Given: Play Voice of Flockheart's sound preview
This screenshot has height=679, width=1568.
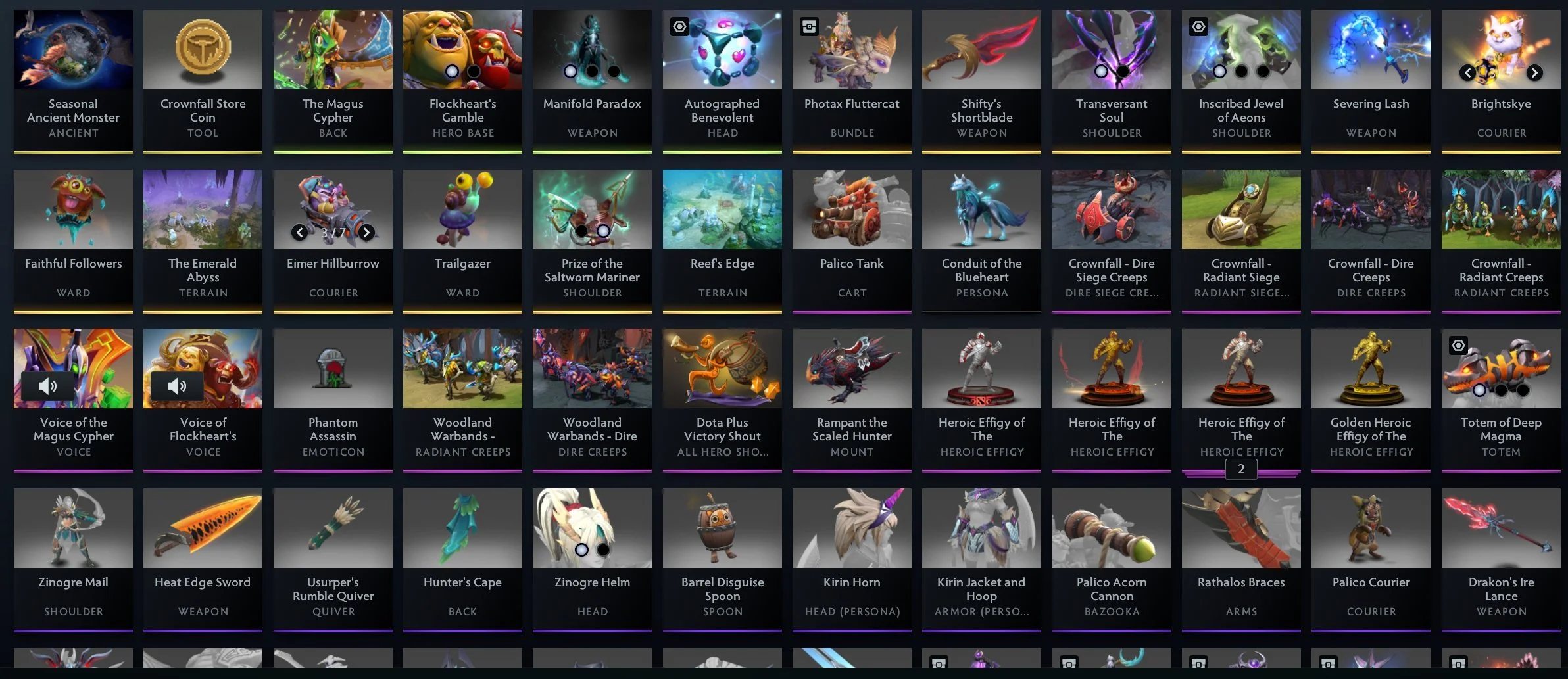Looking at the screenshot, I should 177,386.
